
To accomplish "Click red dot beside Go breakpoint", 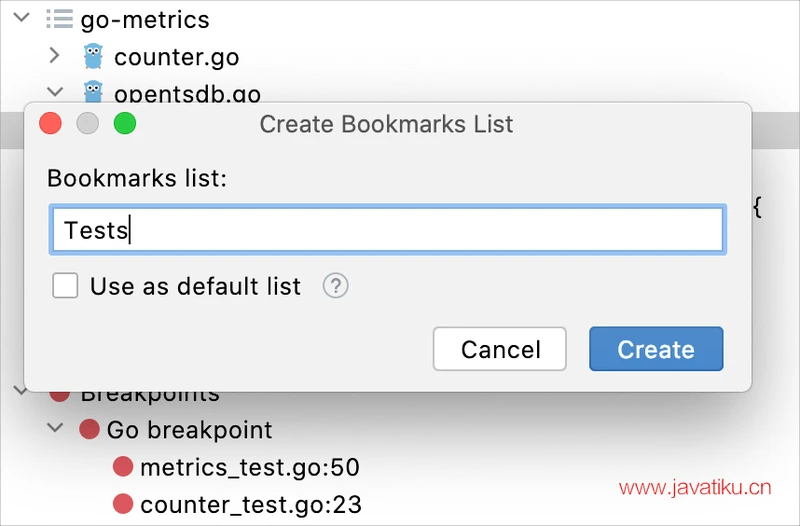I will (x=90, y=430).
